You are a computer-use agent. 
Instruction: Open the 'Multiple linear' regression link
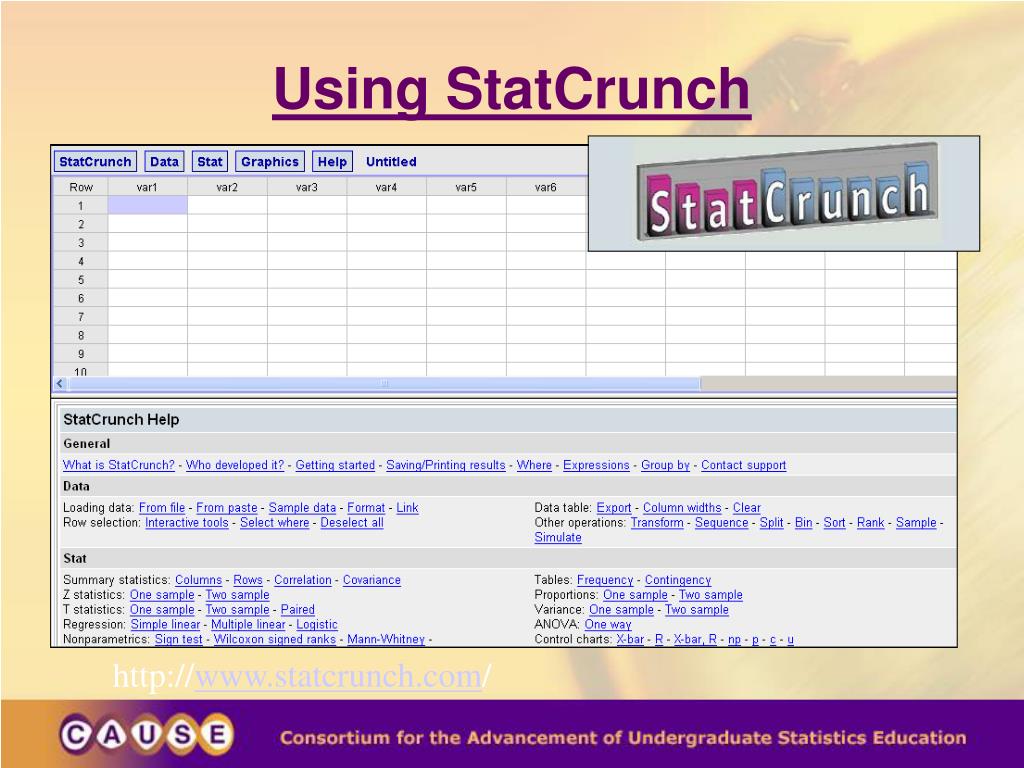[248, 624]
